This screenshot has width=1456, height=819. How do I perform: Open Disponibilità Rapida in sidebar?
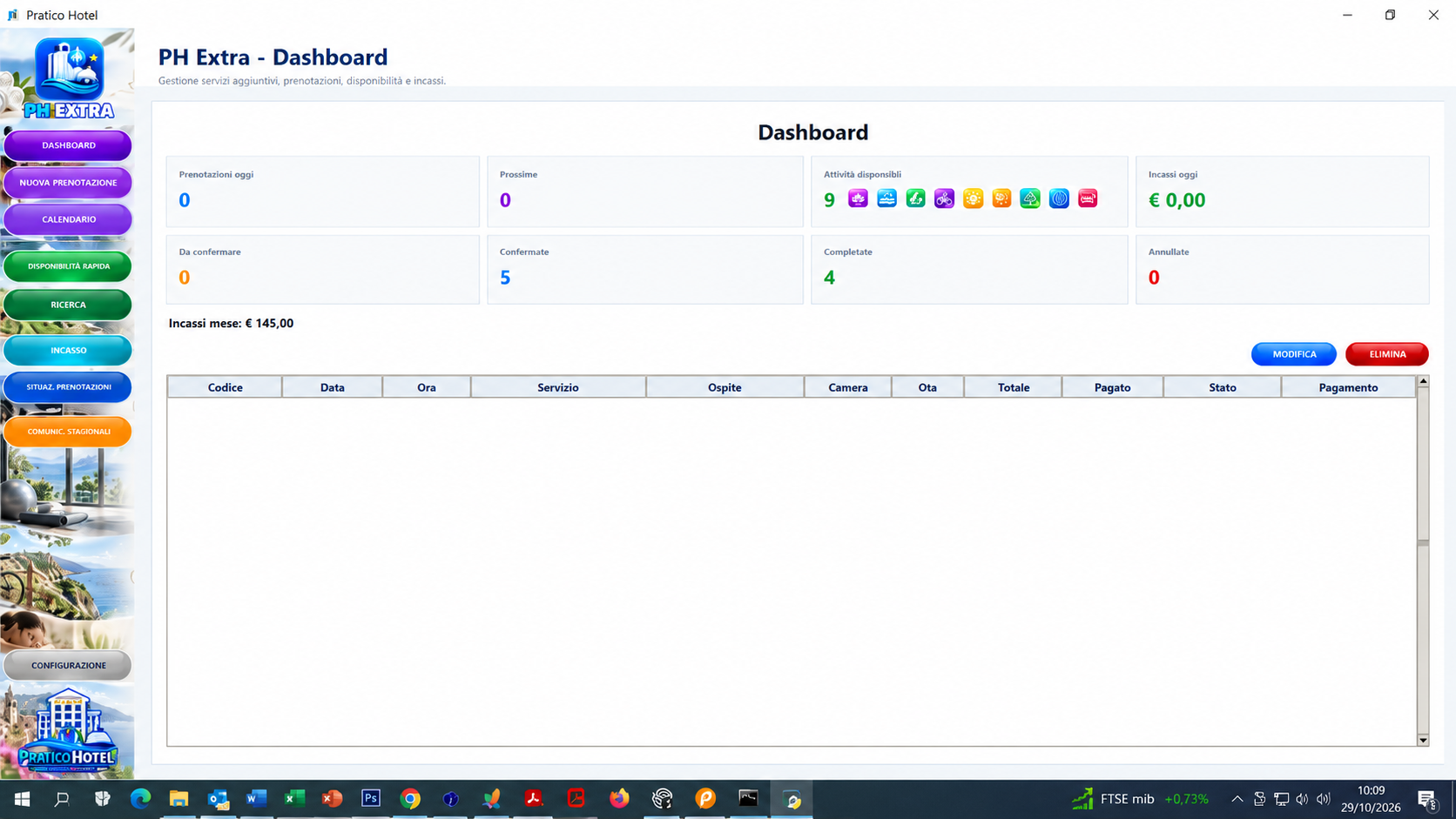point(68,266)
